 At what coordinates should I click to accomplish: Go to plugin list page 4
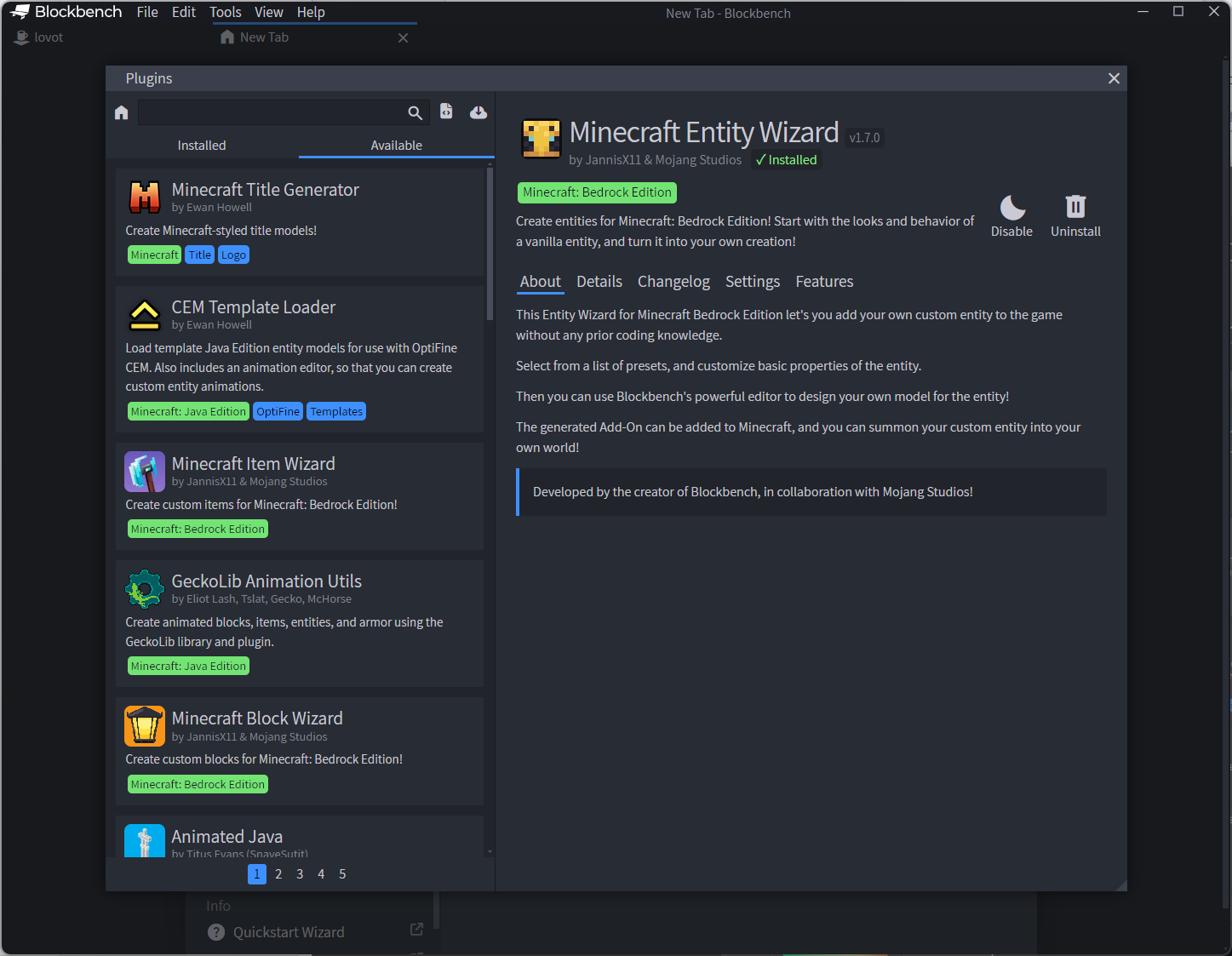click(x=321, y=874)
